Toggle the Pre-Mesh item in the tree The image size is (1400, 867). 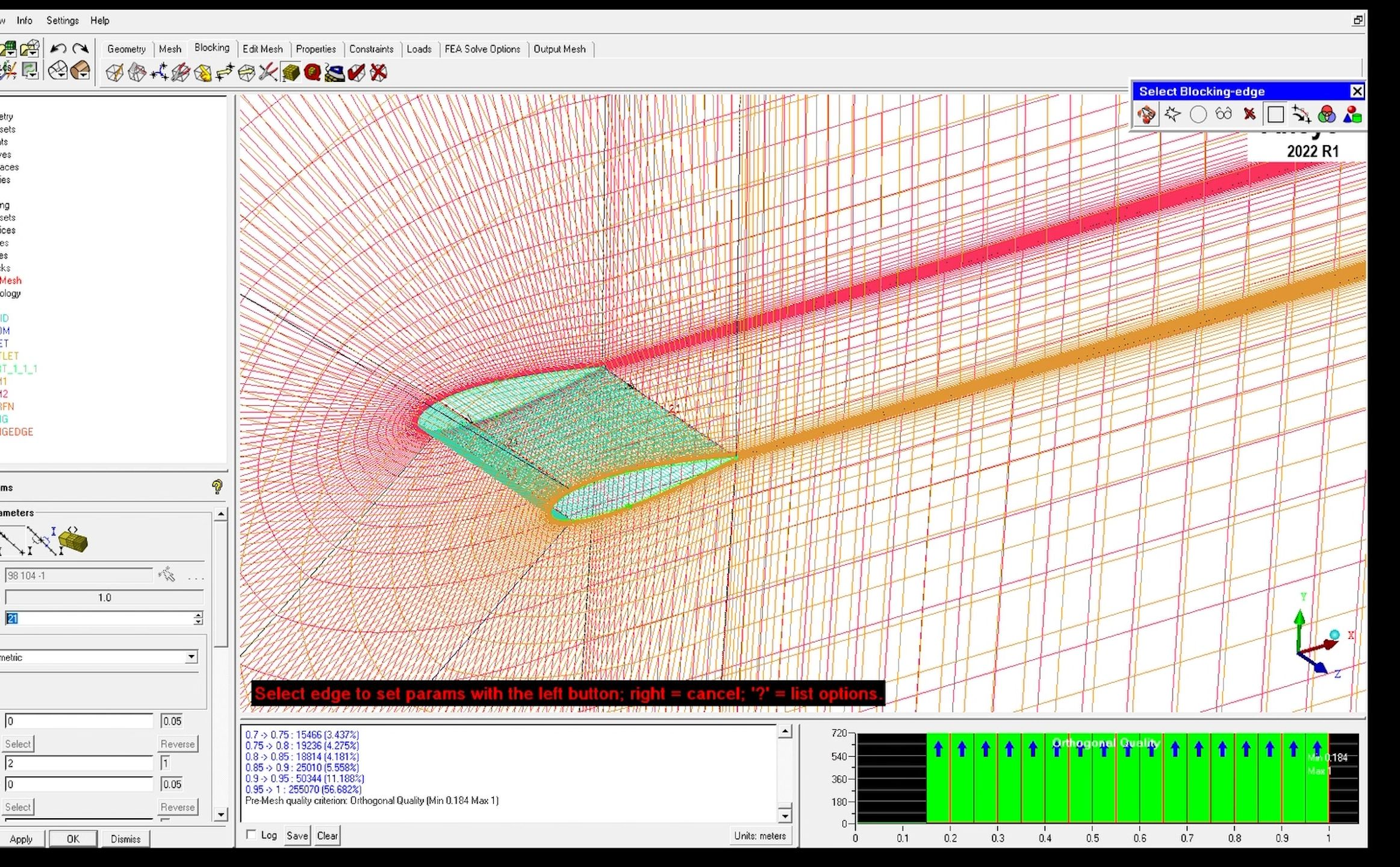click(x=11, y=281)
